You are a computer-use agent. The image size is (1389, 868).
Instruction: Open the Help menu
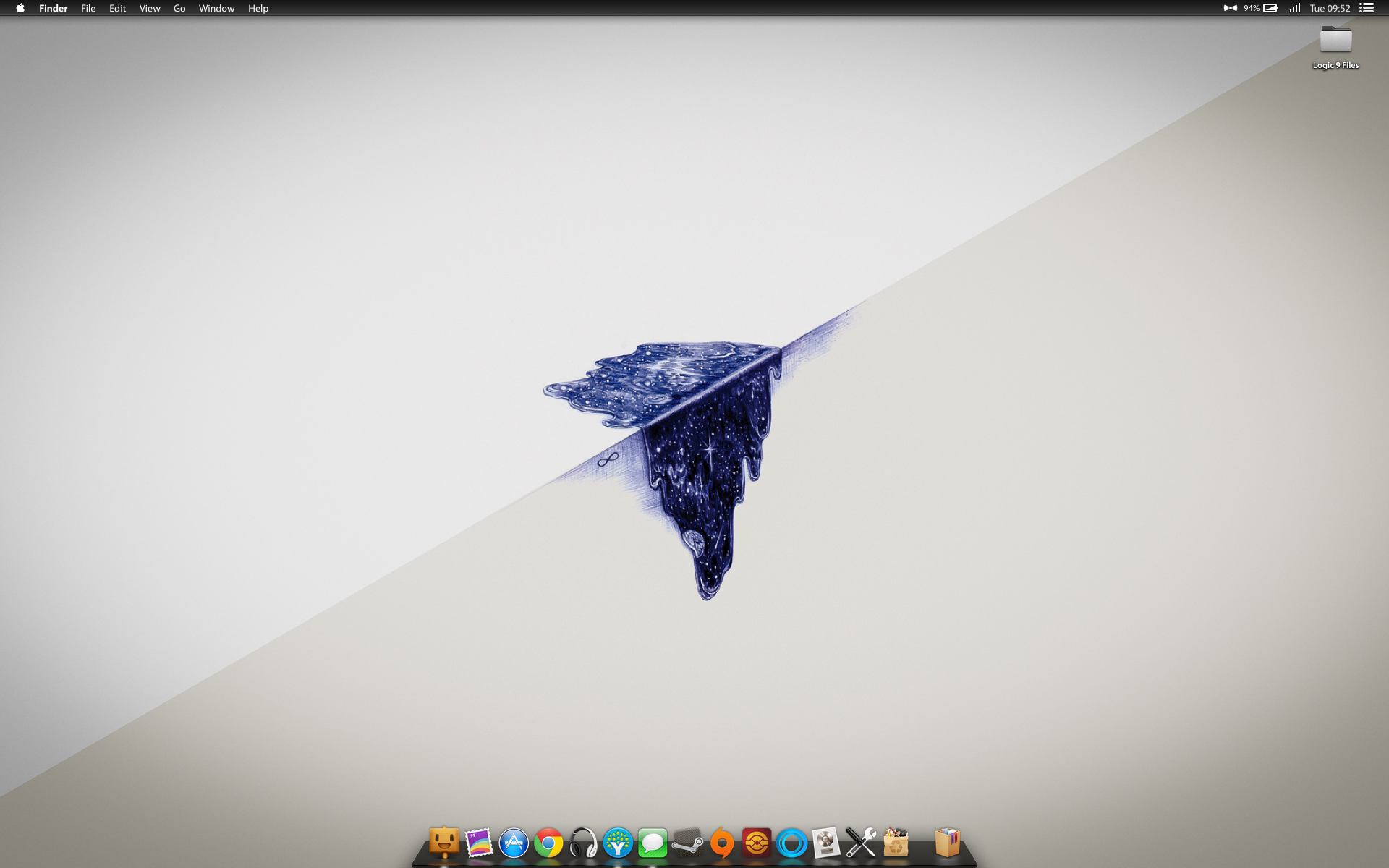(x=258, y=8)
